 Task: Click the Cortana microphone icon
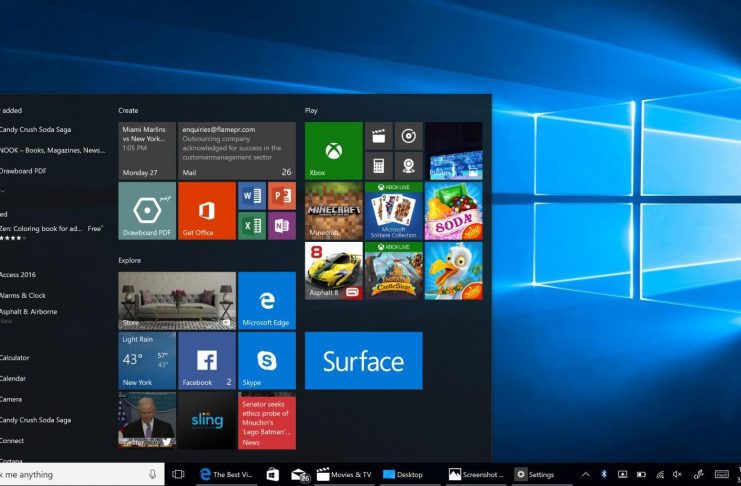[x=152, y=474]
